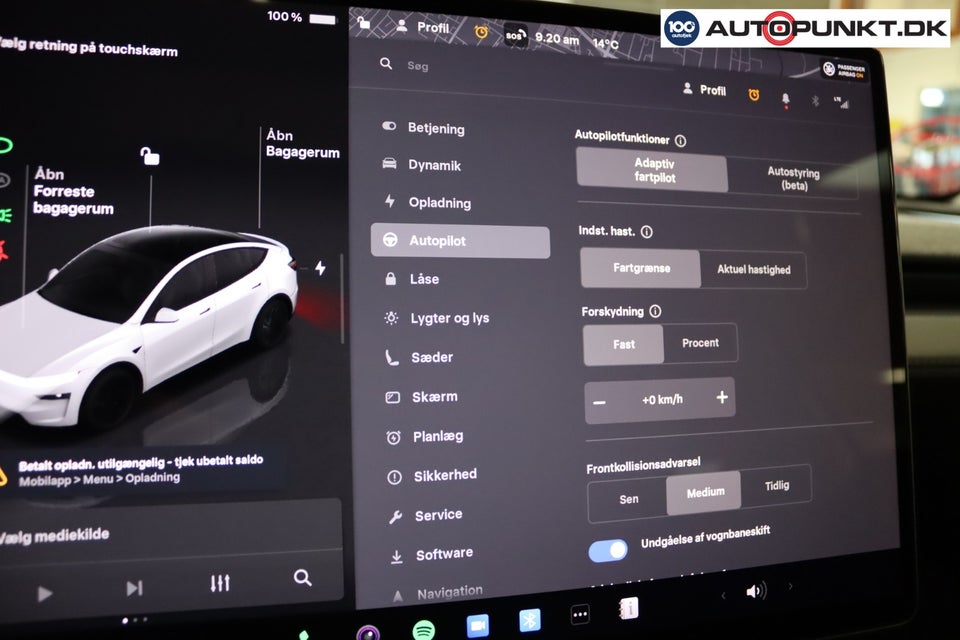This screenshot has height=640, width=960.
Task: Select Sikkerhed in the settings sidebar
Action: pyautogui.click(x=444, y=475)
